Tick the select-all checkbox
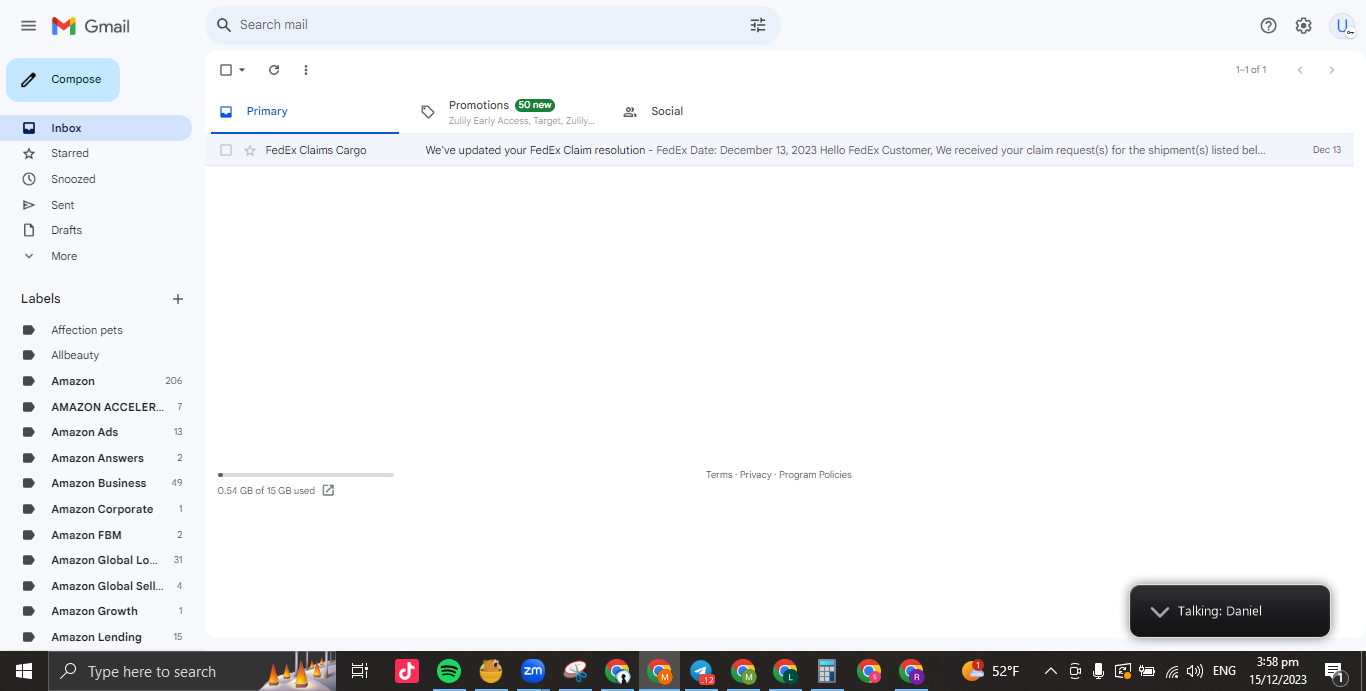The height and width of the screenshot is (691, 1366). tap(226, 70)
